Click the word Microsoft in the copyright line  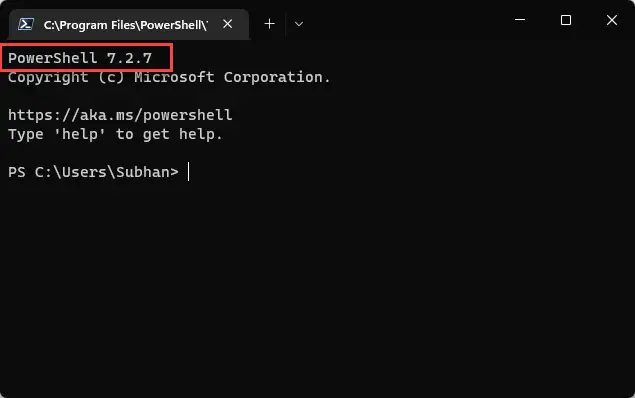pyautogui.click(x=175, y=77)
